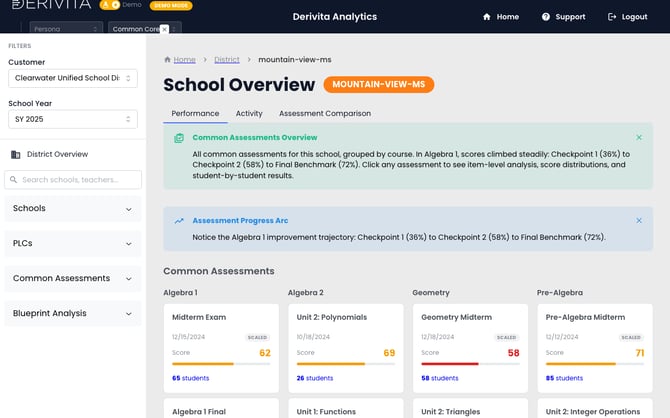Focus the Search schools, teachers field

(73, 180)
